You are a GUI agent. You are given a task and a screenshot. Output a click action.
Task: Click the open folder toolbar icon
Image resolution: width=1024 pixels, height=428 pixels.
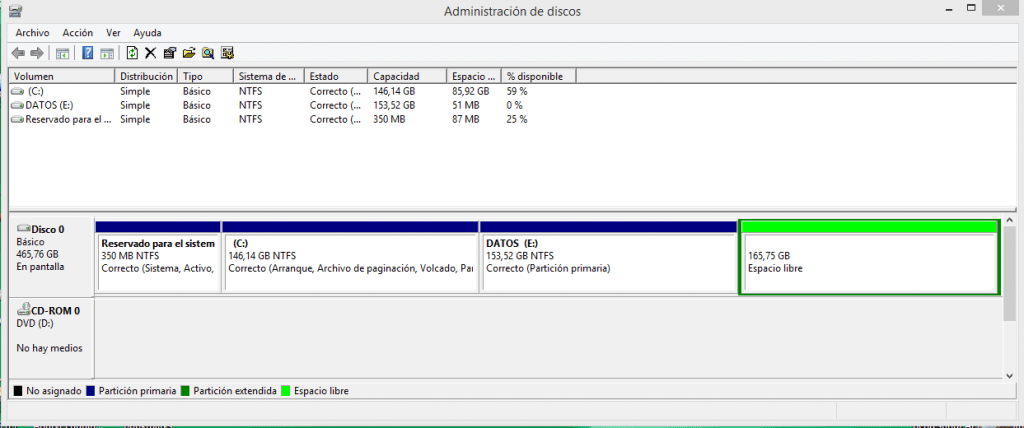click(188, 53)
